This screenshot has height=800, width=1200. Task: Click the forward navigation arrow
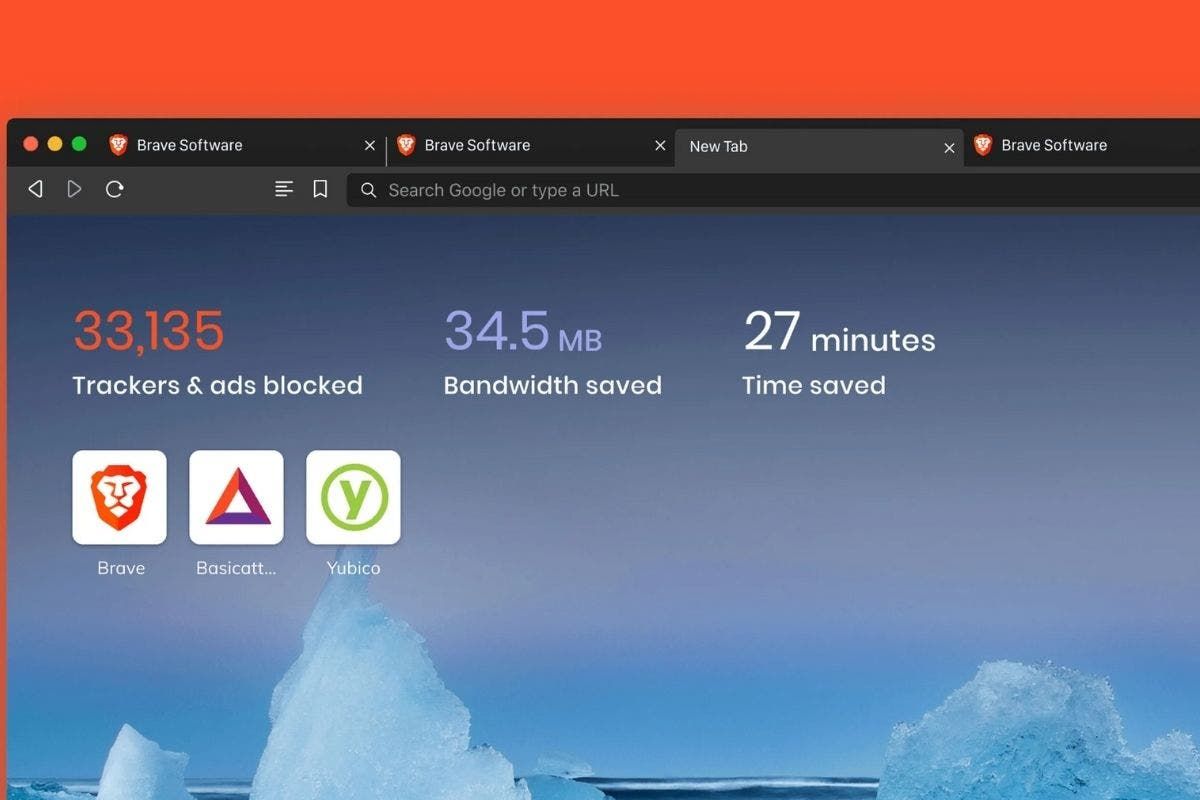coord(74,189)
